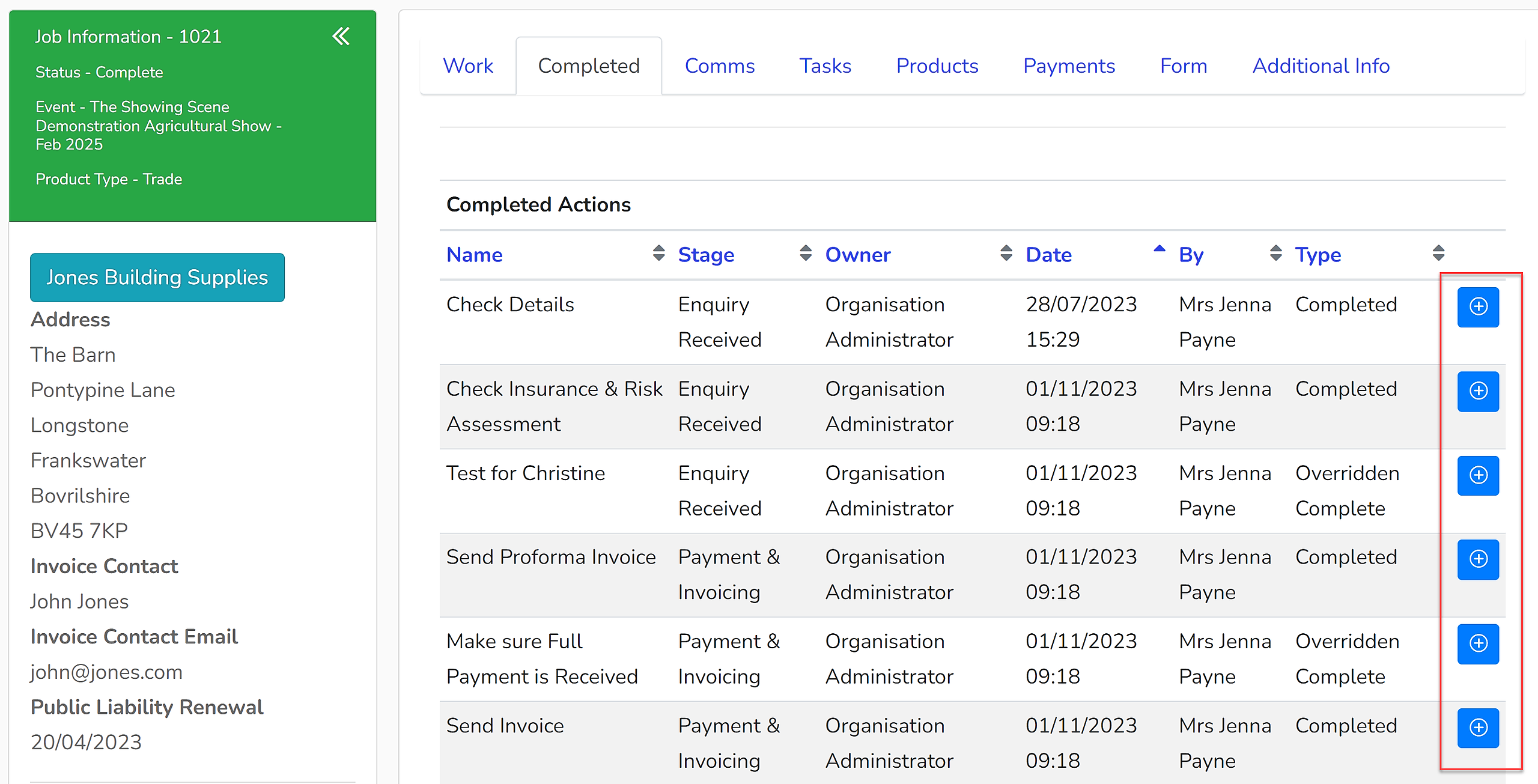Select the postcode BV45 7KP
Screen dimensions: 1538x784
point(79,530)
